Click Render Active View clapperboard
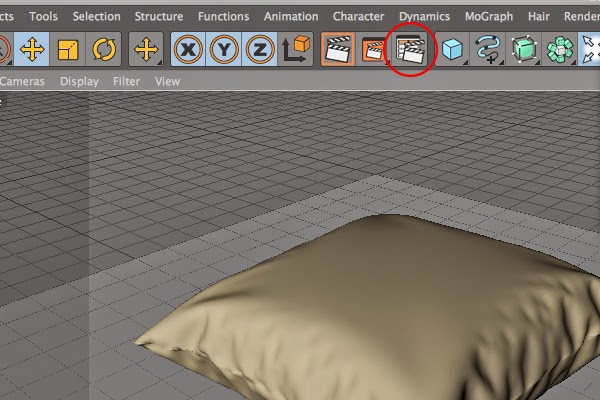Screen dimensions: 600x400 pos(338,49)
